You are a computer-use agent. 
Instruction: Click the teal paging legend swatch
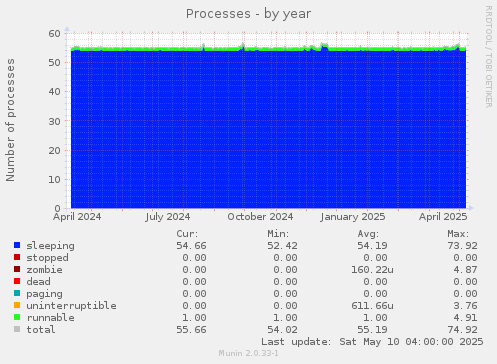pos(17,293)
